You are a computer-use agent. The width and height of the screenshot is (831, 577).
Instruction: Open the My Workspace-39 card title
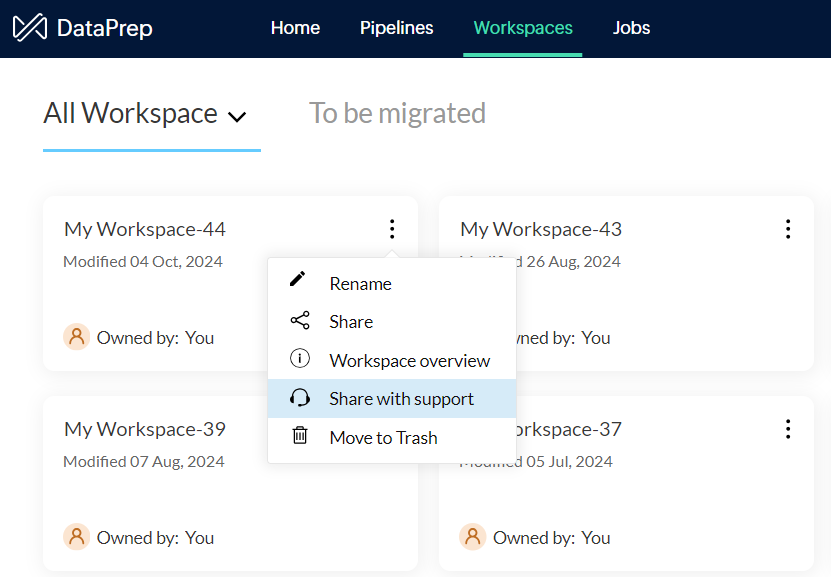145,429
